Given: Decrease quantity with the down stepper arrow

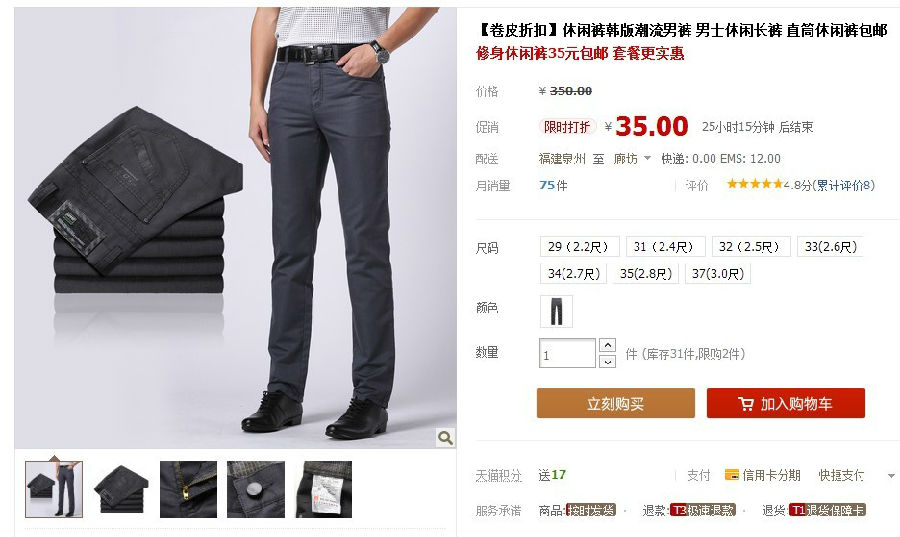Looking at the screenshot, I should pyautogui.click(x=607, y=361).
